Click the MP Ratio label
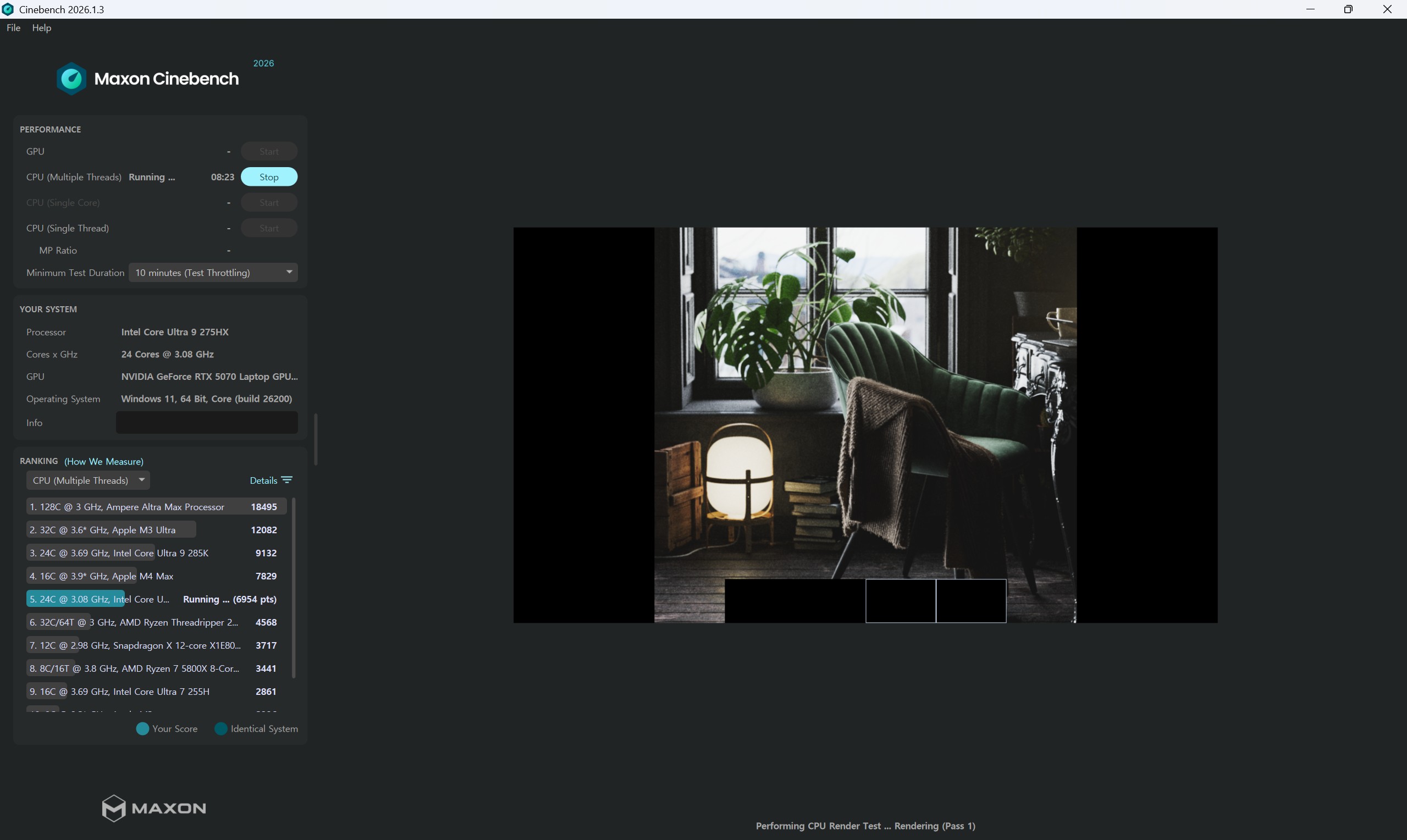The height and width of the screenshot is (840, 1407). click(58, 250)
